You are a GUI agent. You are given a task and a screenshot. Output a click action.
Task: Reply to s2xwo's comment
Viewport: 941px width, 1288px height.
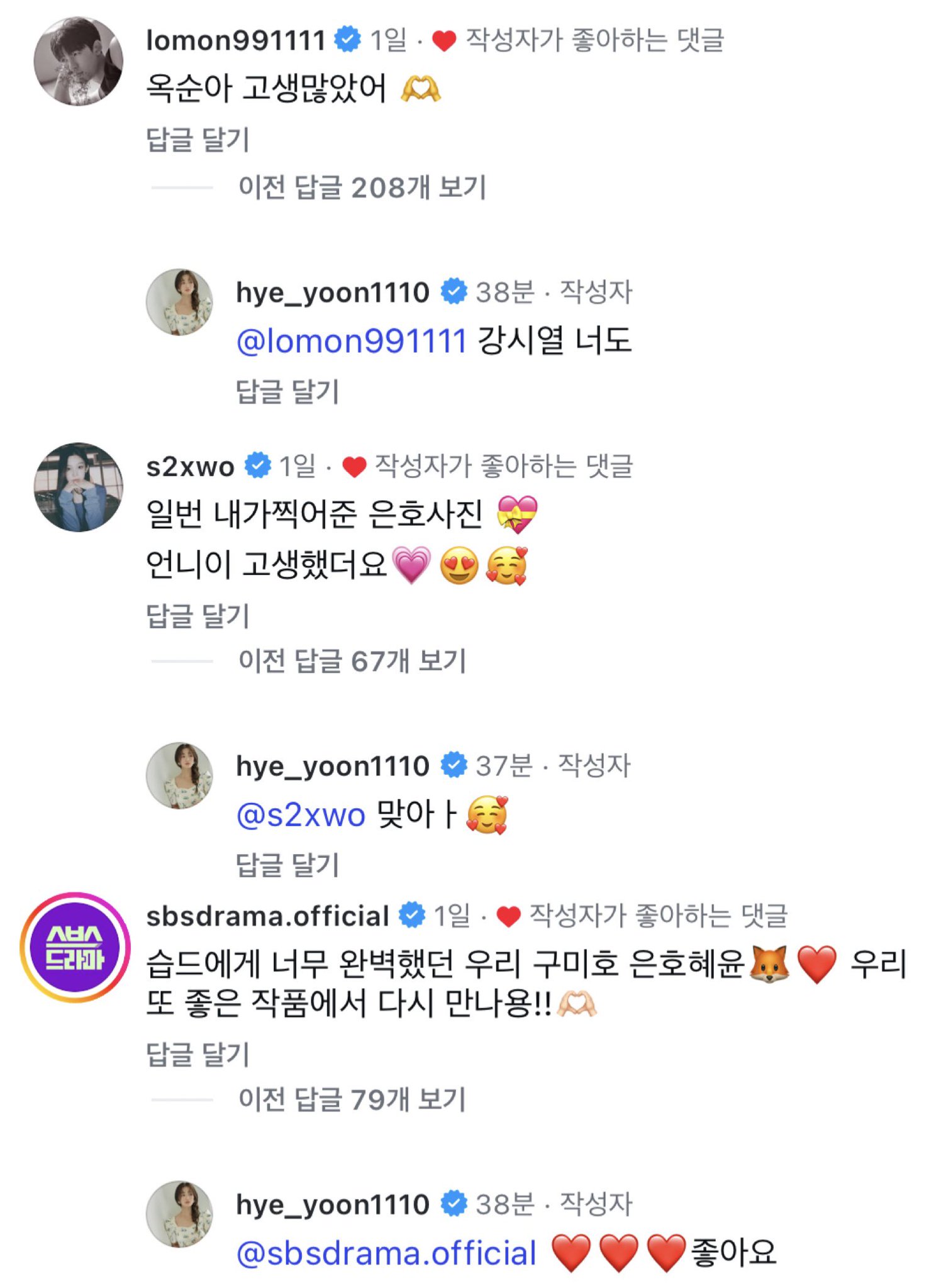(x=198, y=615)
